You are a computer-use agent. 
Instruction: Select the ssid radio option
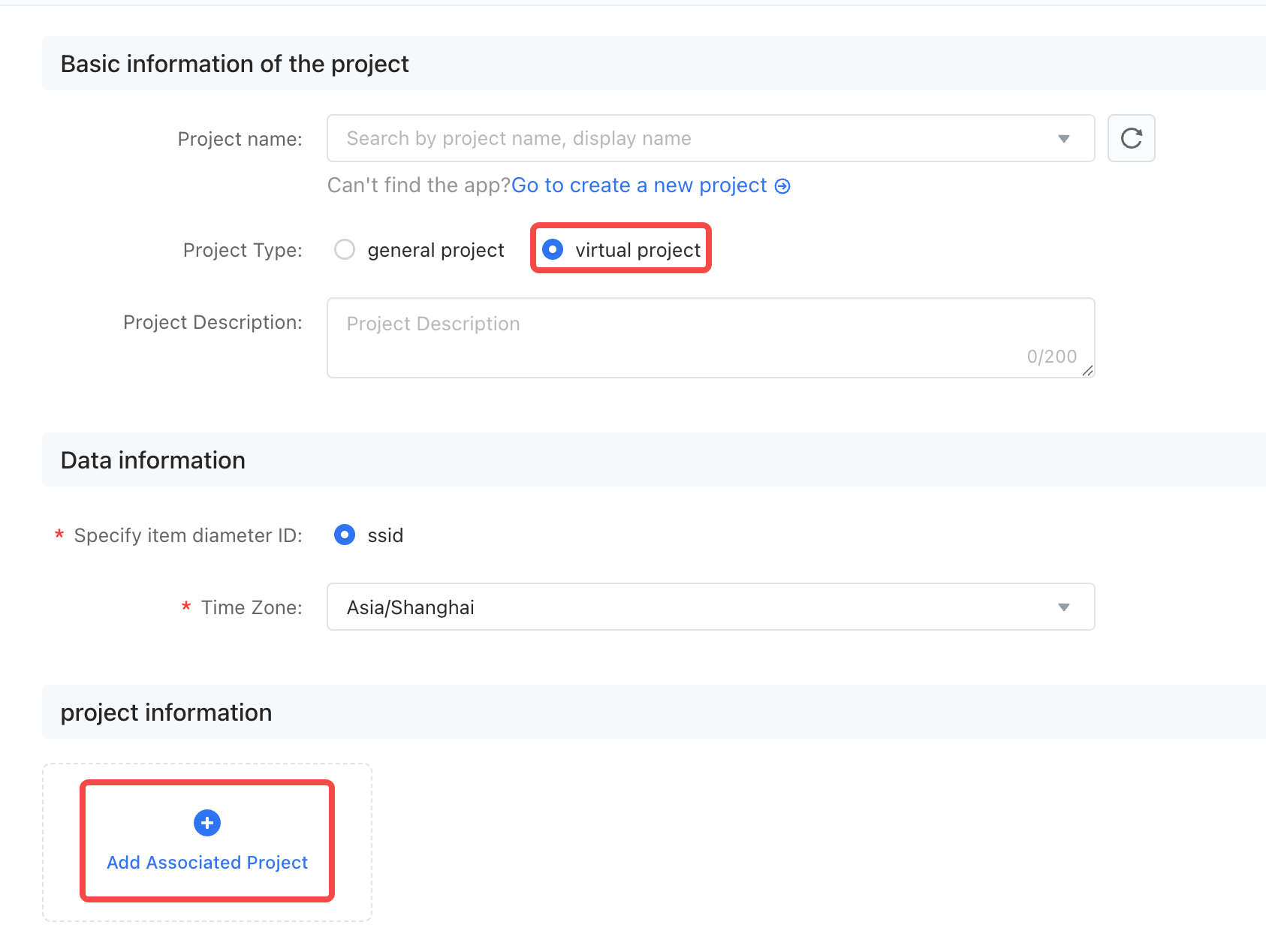tap(345, 535)
